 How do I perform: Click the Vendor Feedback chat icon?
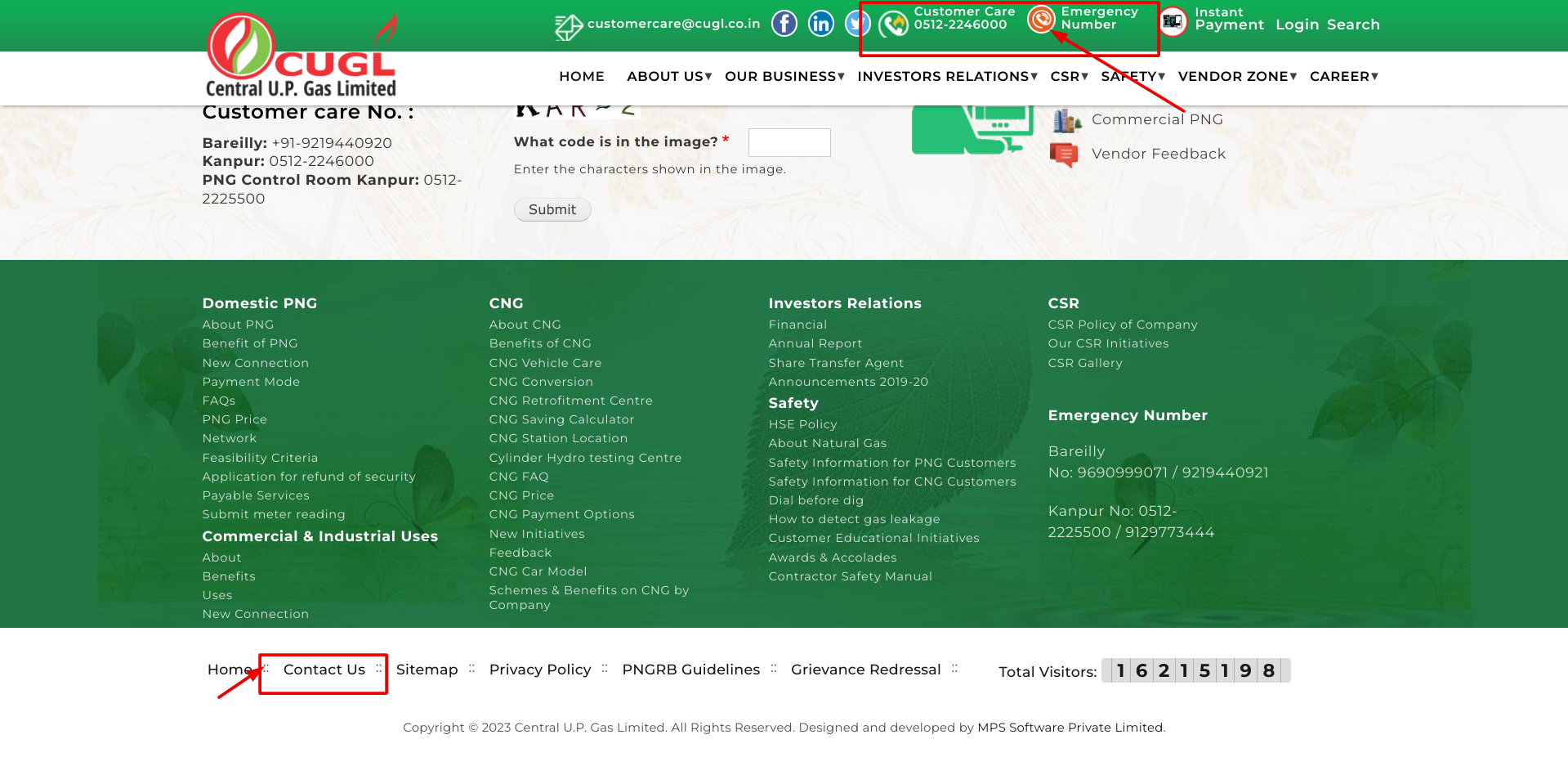point(1063,154)
